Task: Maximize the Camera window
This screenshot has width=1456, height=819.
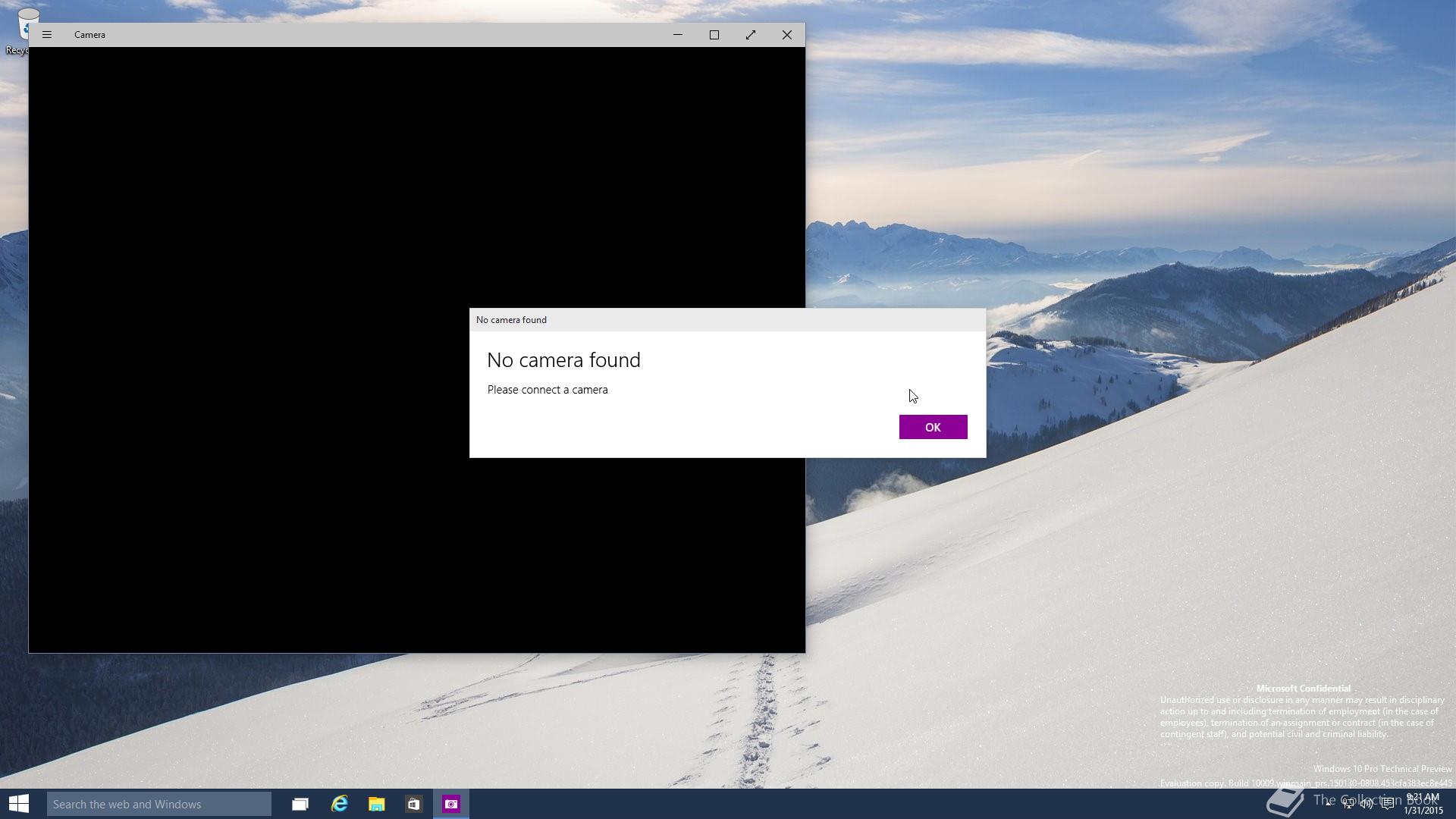Action: 714,35
